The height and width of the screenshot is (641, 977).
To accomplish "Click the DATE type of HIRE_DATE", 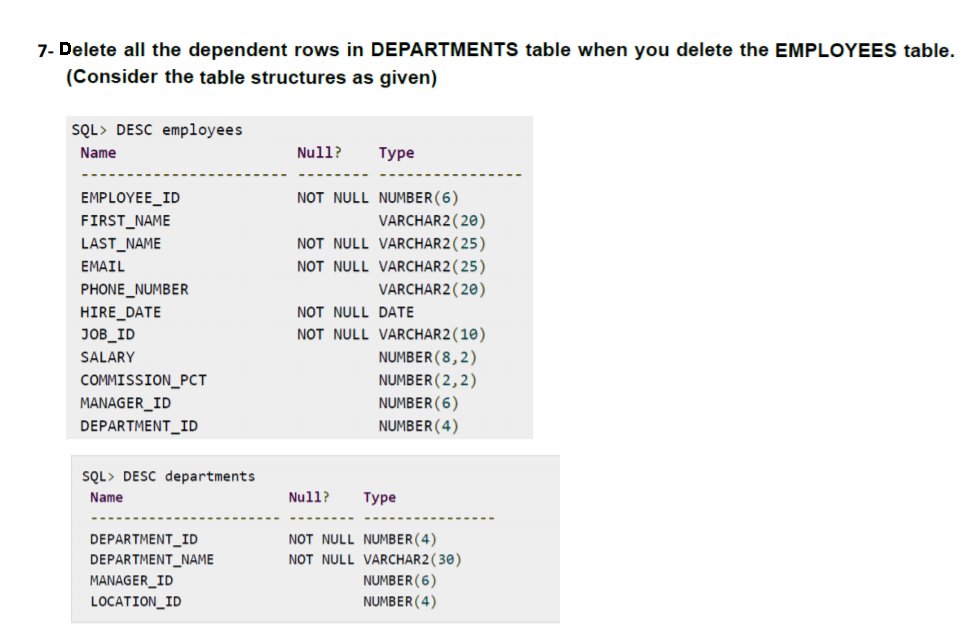I will pos(396,312).
